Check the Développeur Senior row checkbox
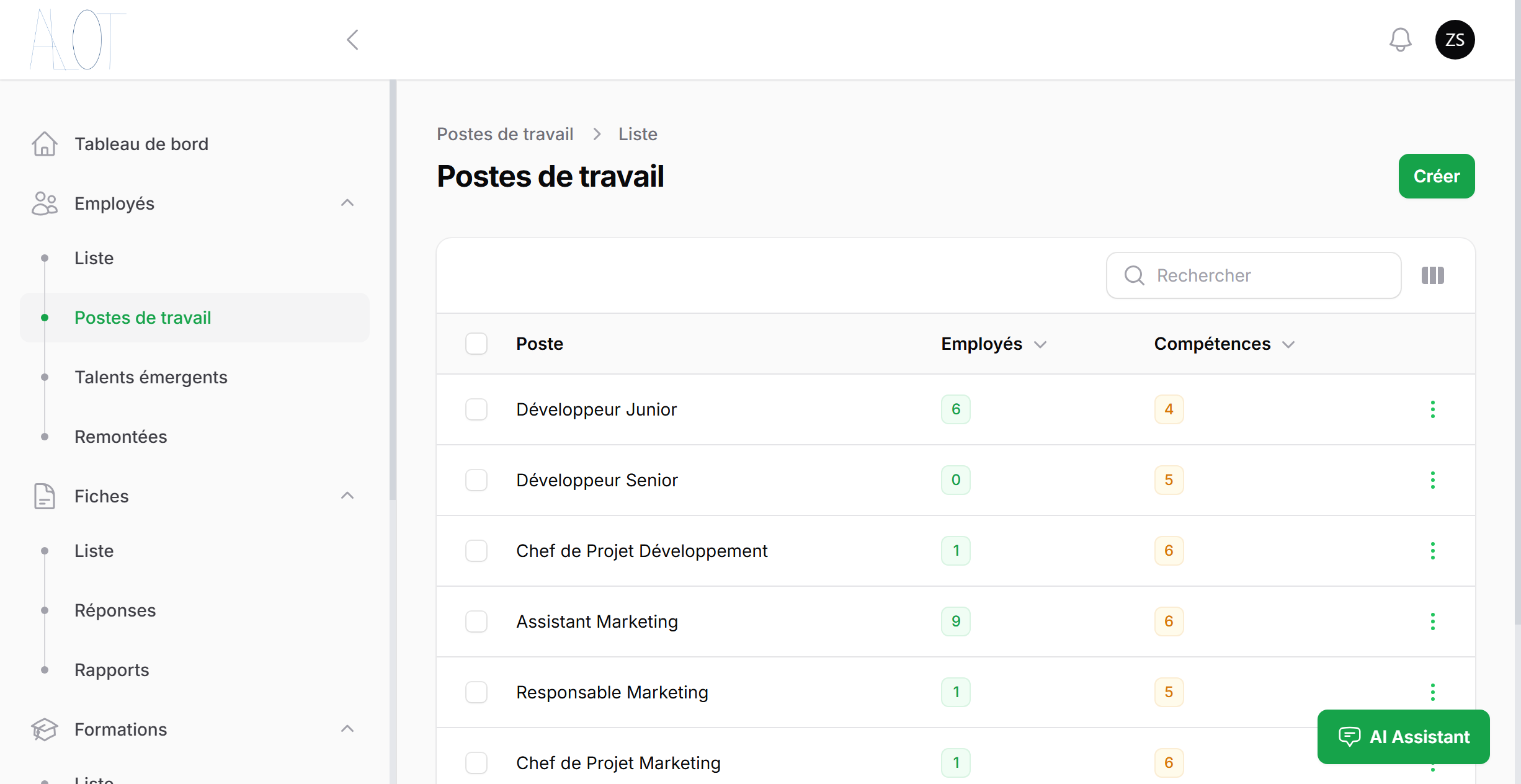This screenshot has width=1521, height=784. click(x=476, y=480)
